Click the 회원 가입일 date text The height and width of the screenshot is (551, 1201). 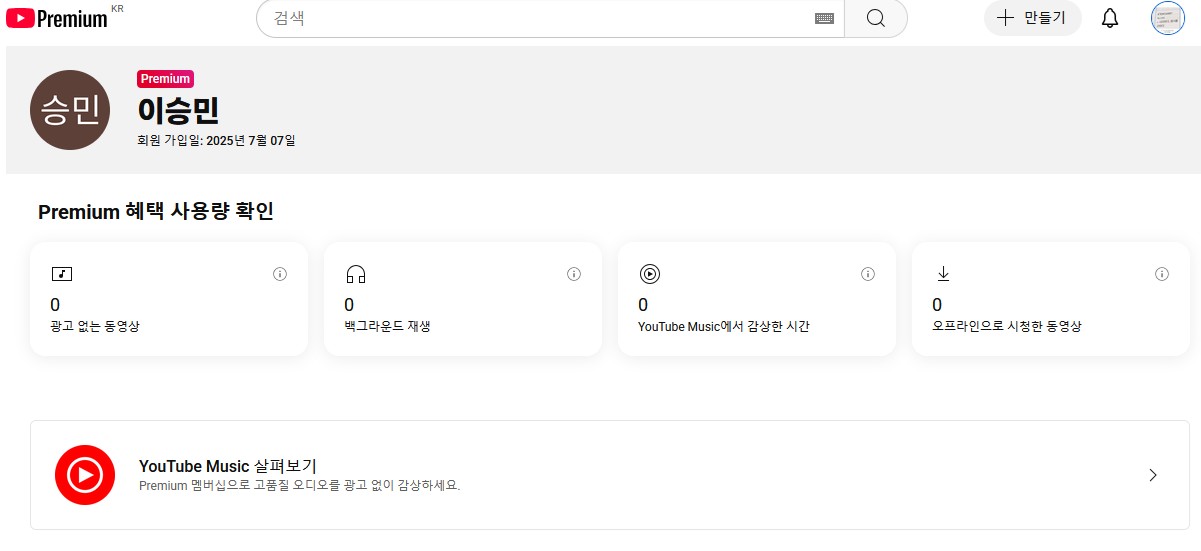pos(216,140)
